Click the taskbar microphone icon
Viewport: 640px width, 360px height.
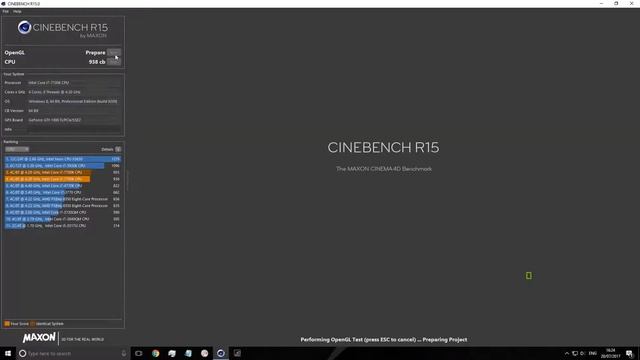124,353
